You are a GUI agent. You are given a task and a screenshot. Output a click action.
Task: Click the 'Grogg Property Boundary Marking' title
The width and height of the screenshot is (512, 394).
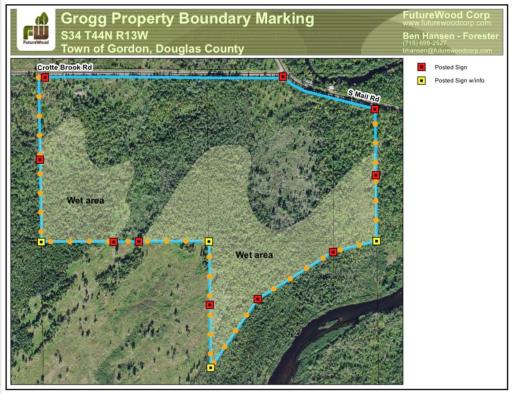[x=187, y=19]
